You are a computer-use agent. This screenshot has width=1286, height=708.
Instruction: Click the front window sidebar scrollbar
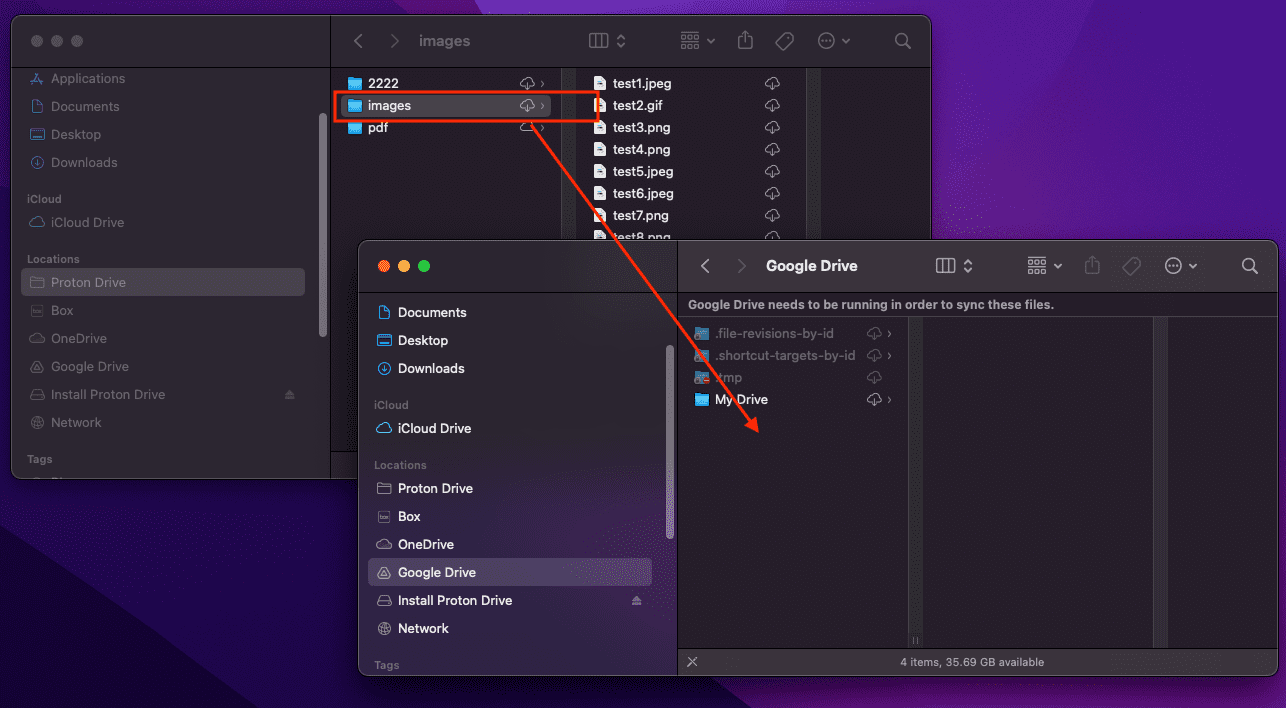[670, 442]
